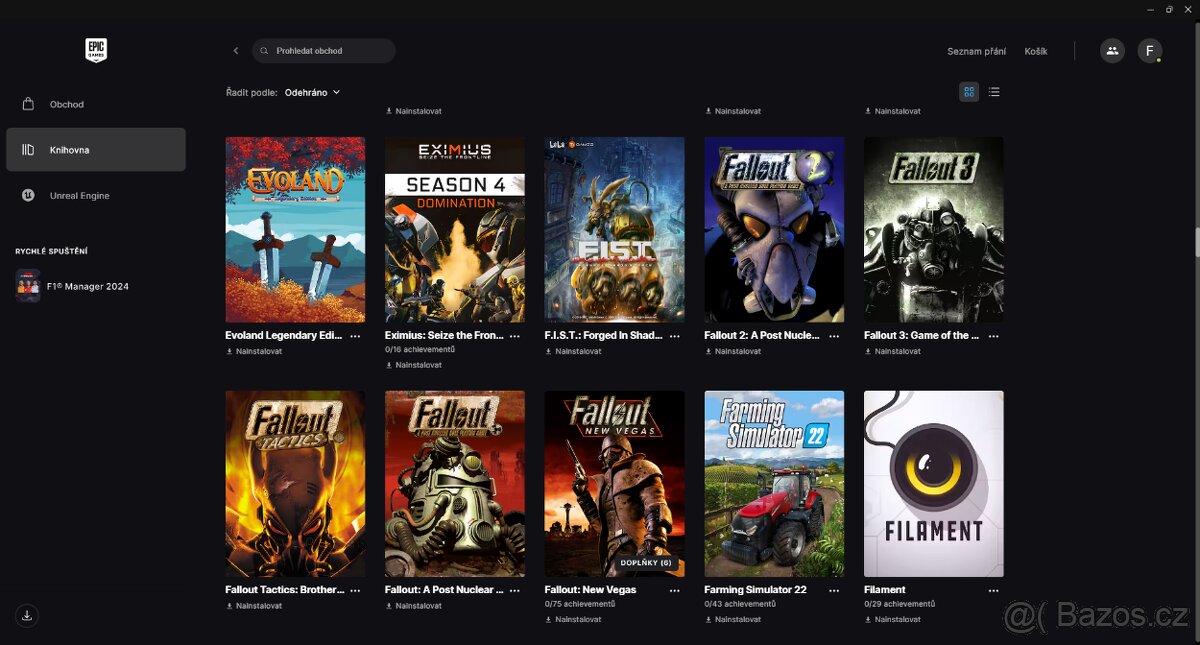Click Nainstalovat under Fallout 3
Viewport: 1200px width, 645px height.
(897, 351)
